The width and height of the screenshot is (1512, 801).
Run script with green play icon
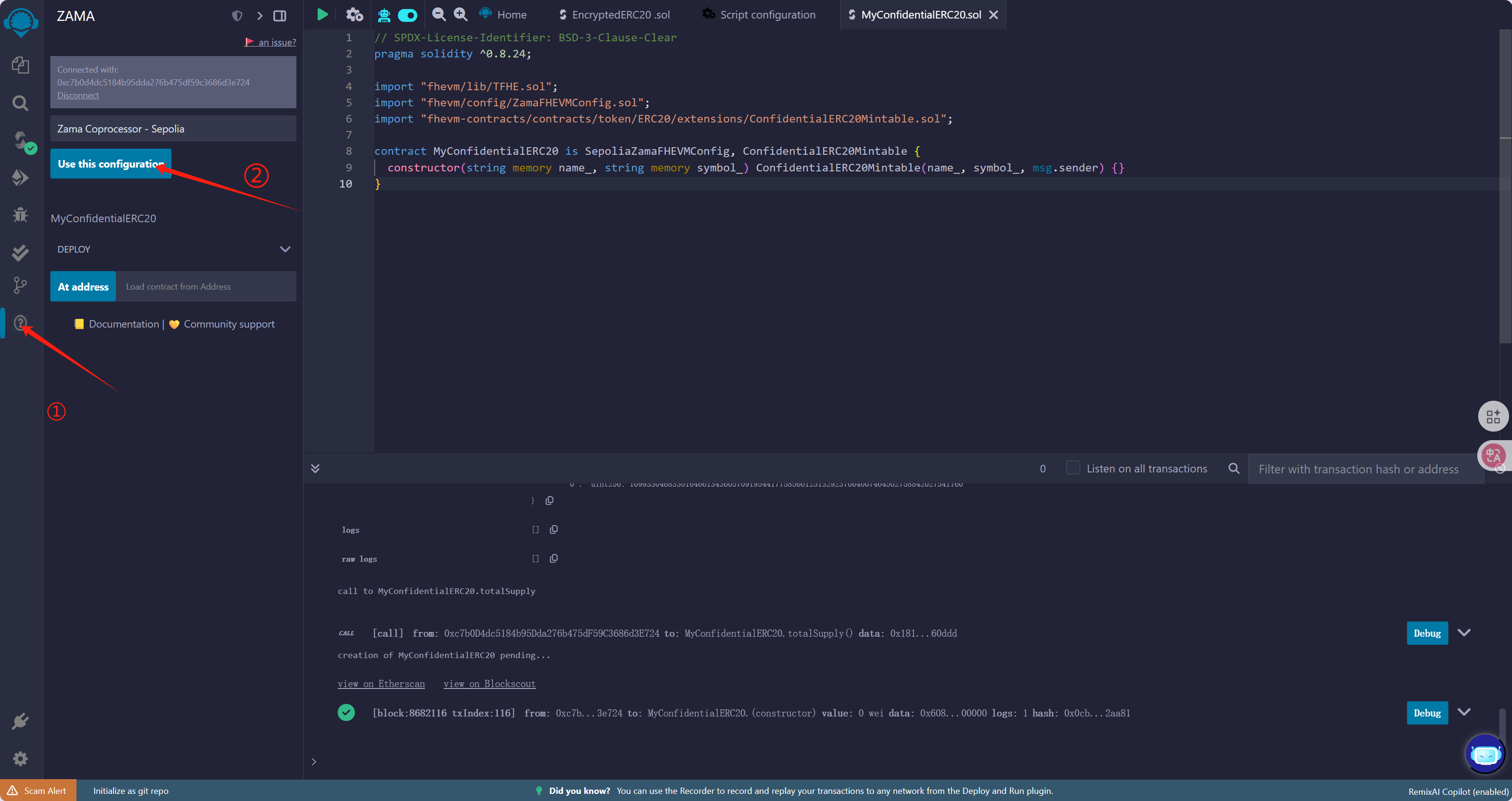coord(322,15)
